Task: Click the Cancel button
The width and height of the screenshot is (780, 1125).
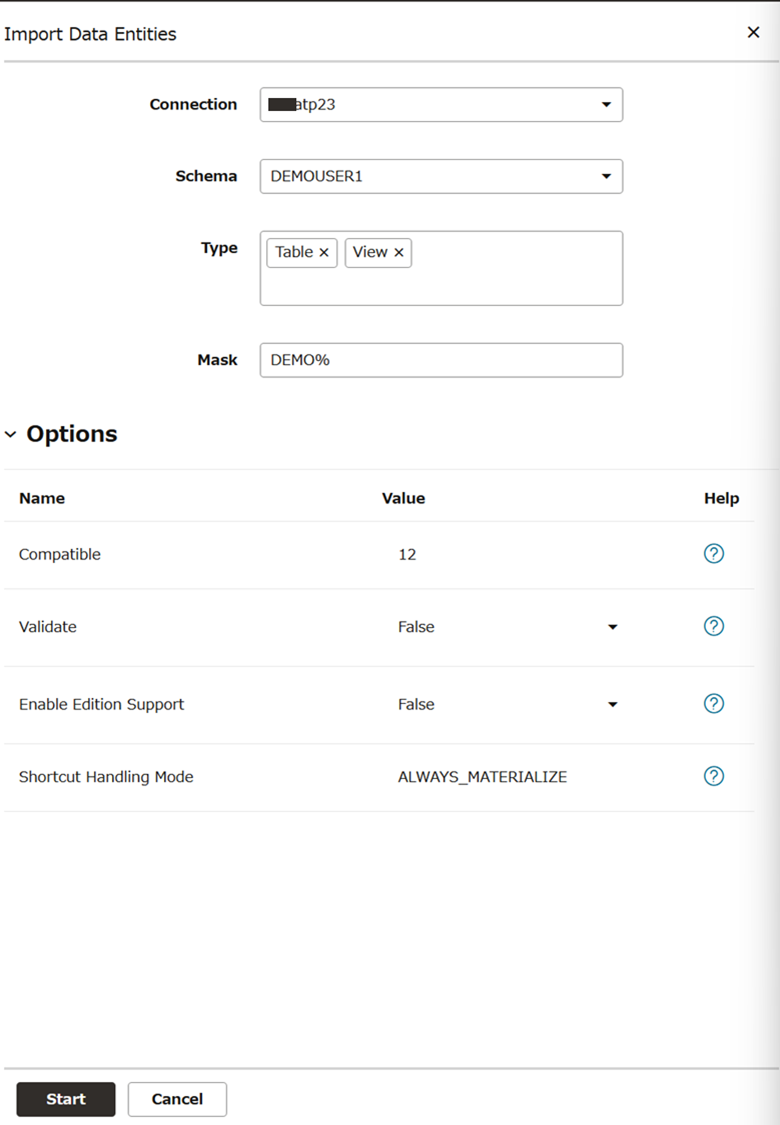Action: (177, 1099)
